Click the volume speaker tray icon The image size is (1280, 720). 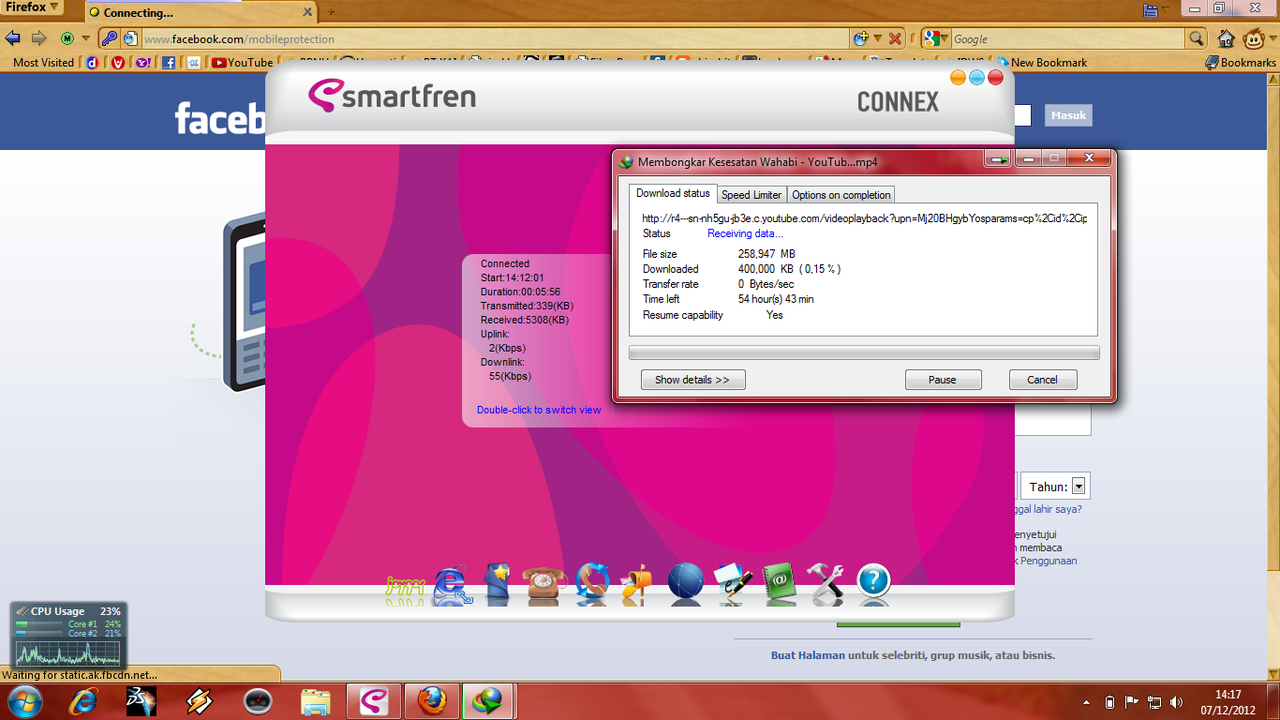1176,702
